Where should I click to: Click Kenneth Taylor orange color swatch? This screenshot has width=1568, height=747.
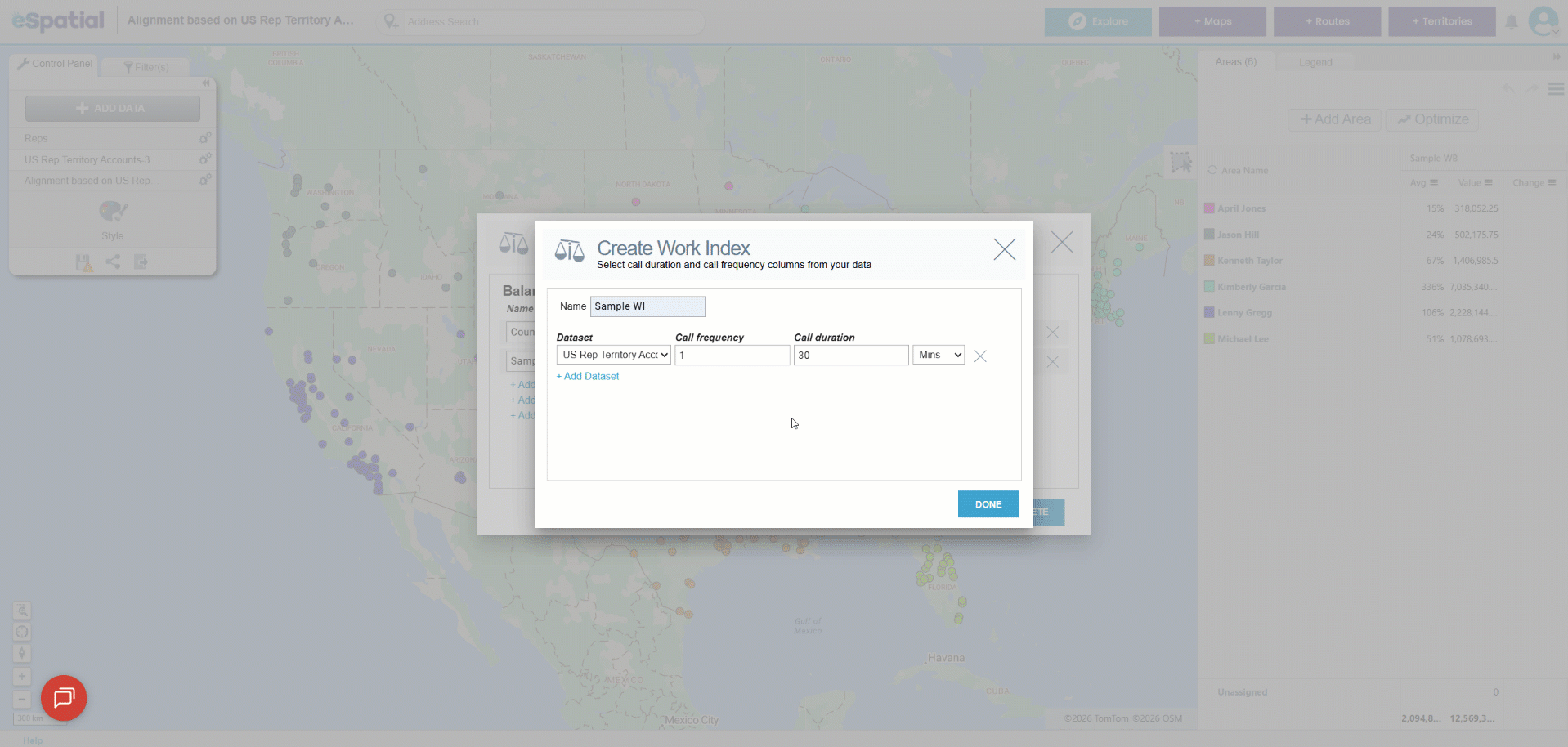click(1209, 261)
